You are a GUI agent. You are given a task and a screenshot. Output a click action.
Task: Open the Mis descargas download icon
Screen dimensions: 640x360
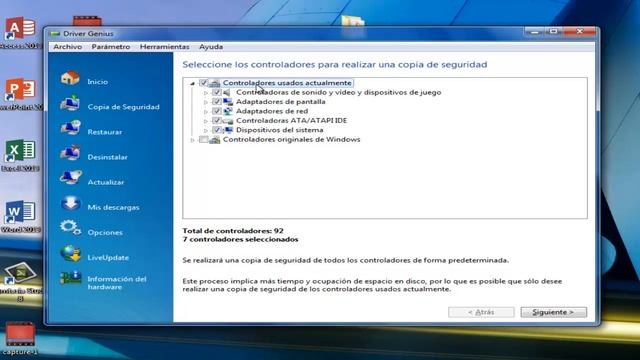click(x=70, y=203)
